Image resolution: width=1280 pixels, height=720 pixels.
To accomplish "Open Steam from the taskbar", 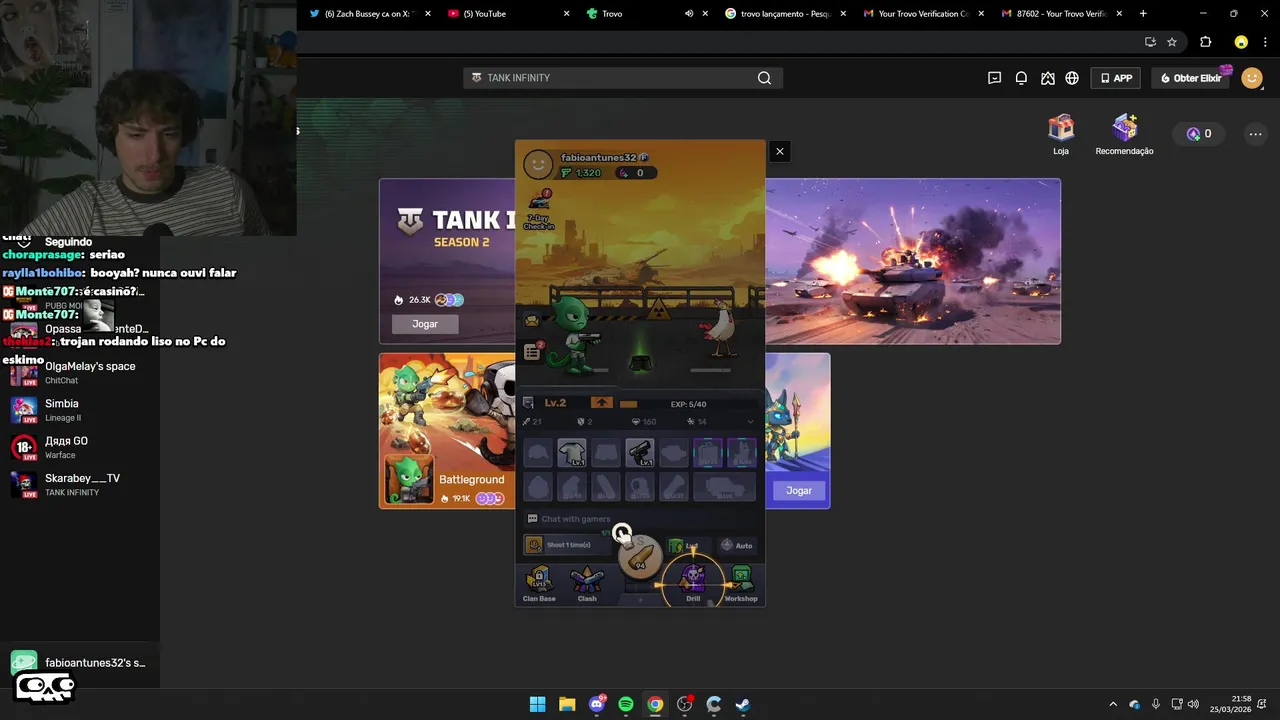I will point(743,704).
